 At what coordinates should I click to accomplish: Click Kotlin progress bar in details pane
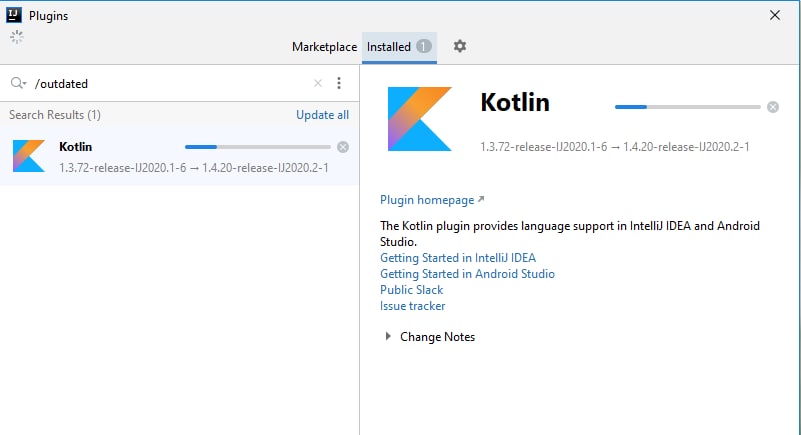688,107
